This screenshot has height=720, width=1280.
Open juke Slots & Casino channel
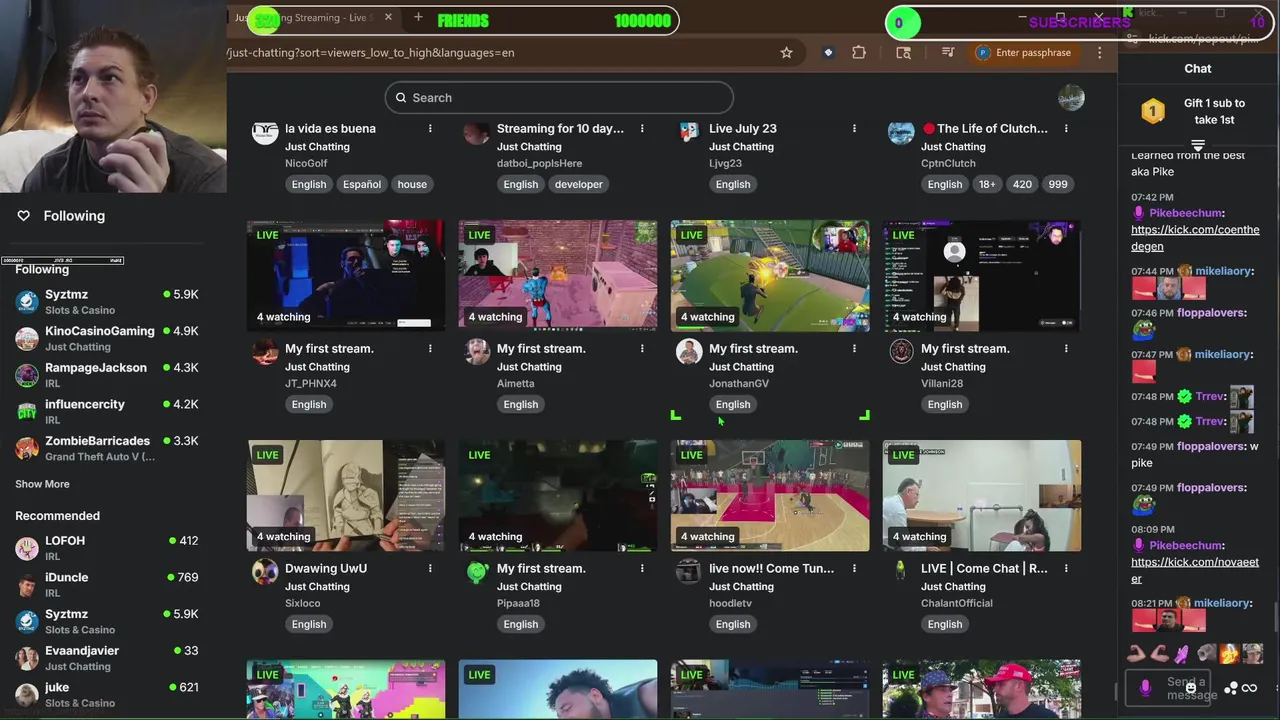(x=107, y=695)
